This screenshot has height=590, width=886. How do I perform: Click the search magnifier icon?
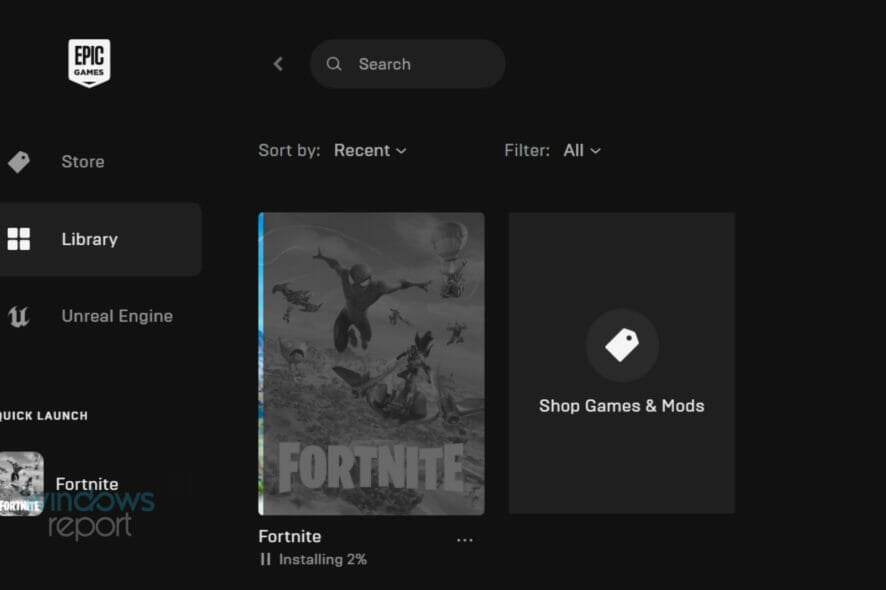[334, 63]
